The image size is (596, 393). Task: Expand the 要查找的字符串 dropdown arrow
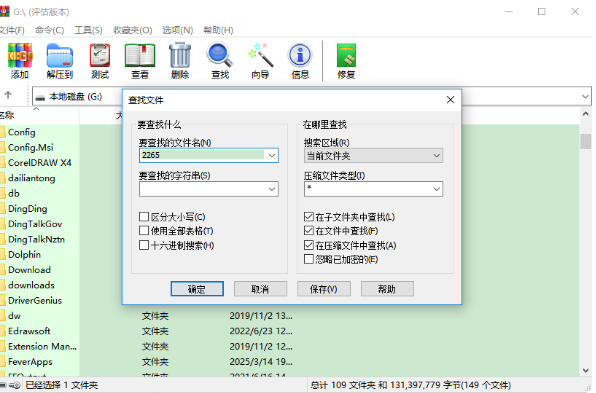(x=272, y=189)
